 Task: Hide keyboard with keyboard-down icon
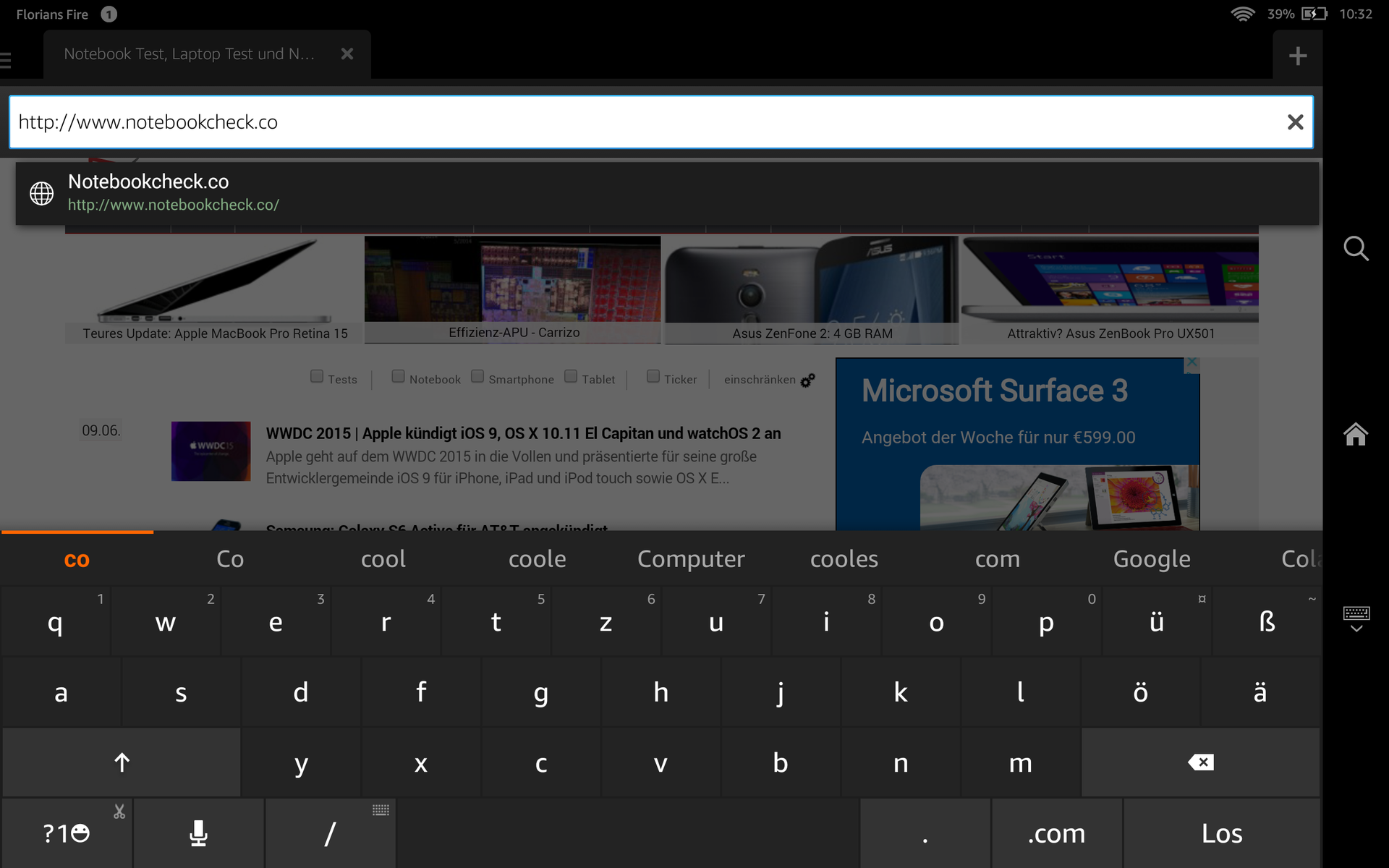pyautogui.click(x=1356, y=619)
